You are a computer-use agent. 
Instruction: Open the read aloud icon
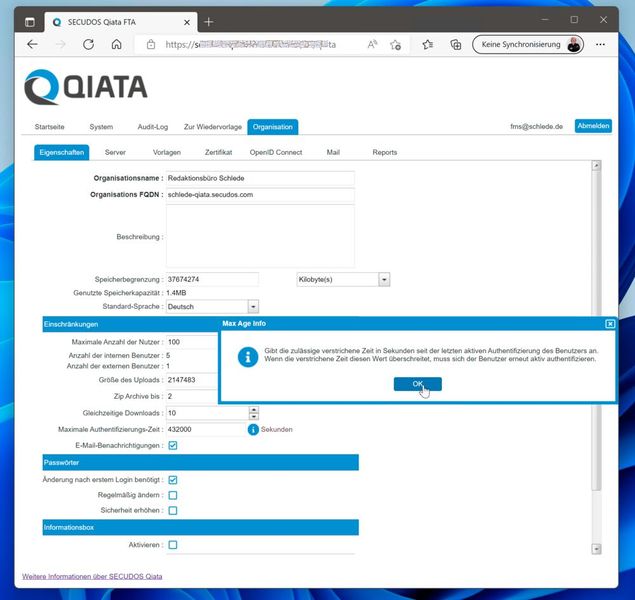coord(372,45)
